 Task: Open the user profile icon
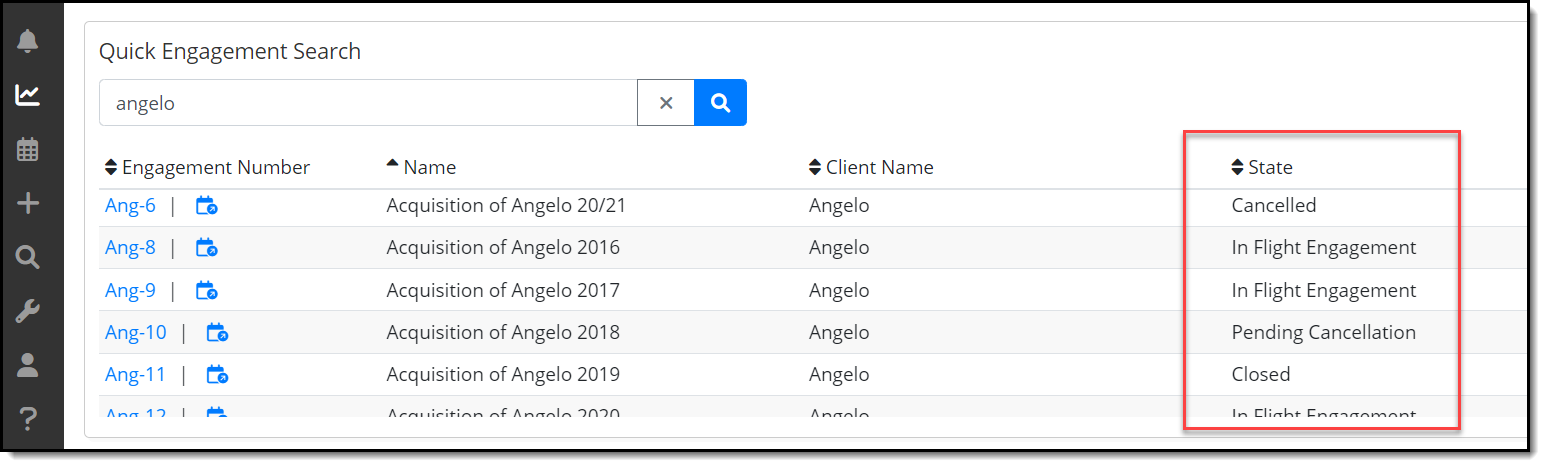[x=28, y=365]
